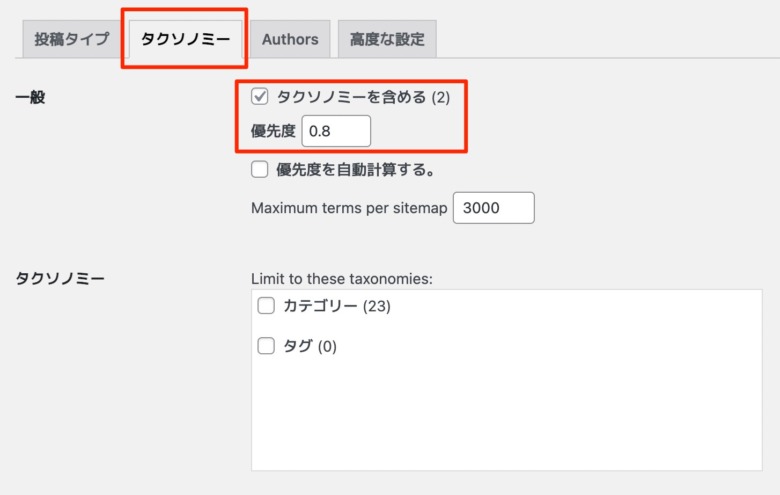This screenshot has height=495, width=780.
Task: Enable the 優先度を自動計算する checkbox
Action: point(260,169)
